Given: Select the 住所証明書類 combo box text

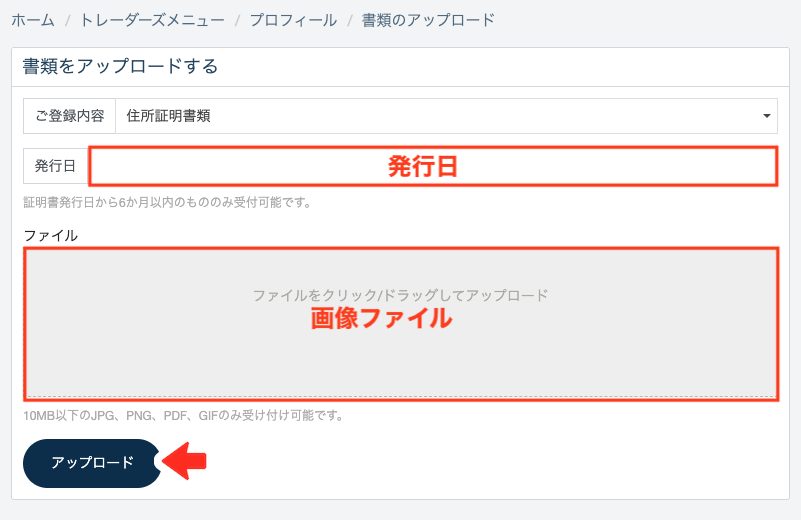Looking at the screenshot, I should click(169, 116).
